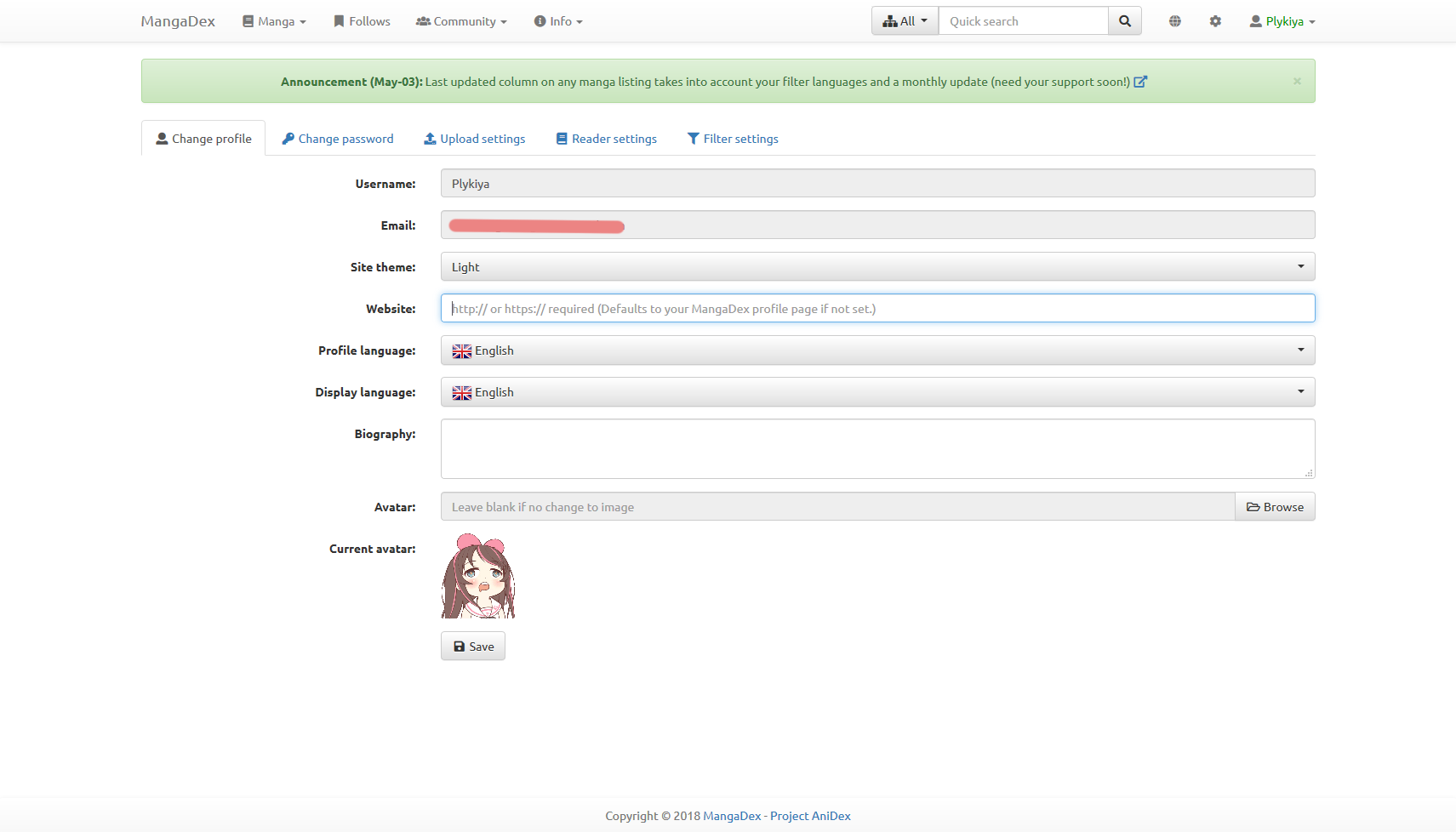The image size is (1456, 832).
Task: Open the globe language icon
Action: click(x=1175, y=21)
